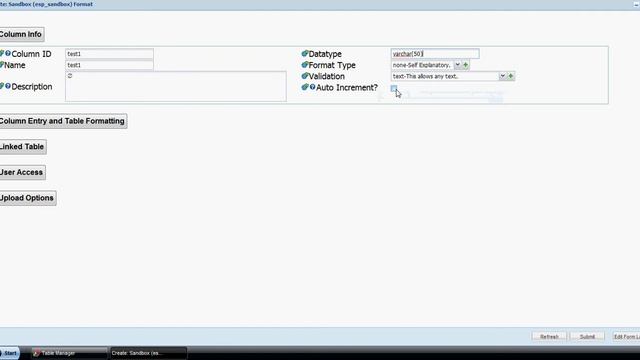This screenshot has height=360, width=640.
Task: Click into the Datatype input field
Action: click(x=435, y=53)
